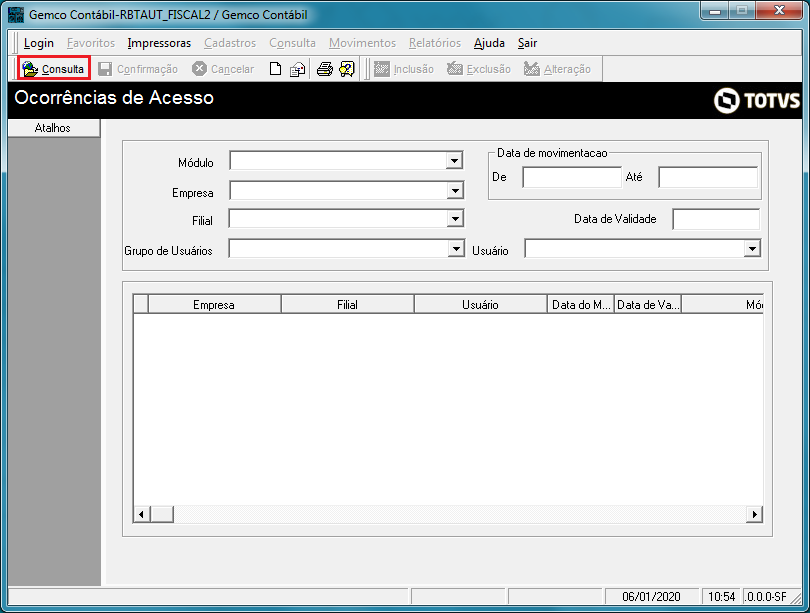
Task: Click the Inclusão toolbar button
Action: 404,69
